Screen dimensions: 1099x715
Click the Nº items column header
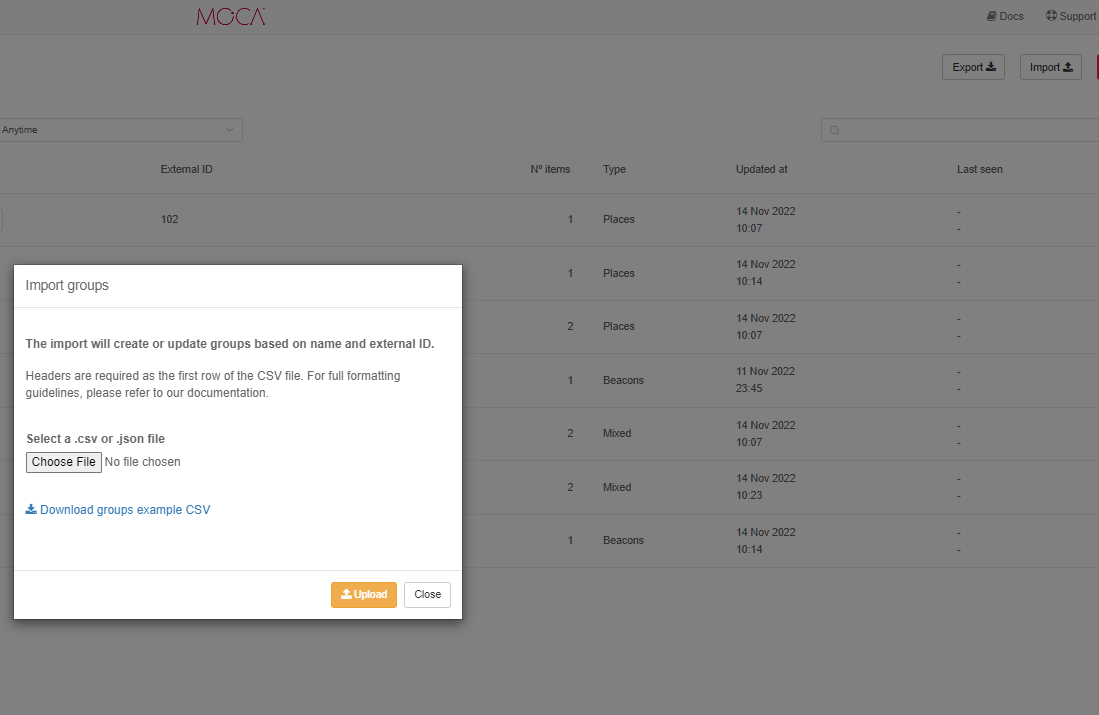point(550,169)
